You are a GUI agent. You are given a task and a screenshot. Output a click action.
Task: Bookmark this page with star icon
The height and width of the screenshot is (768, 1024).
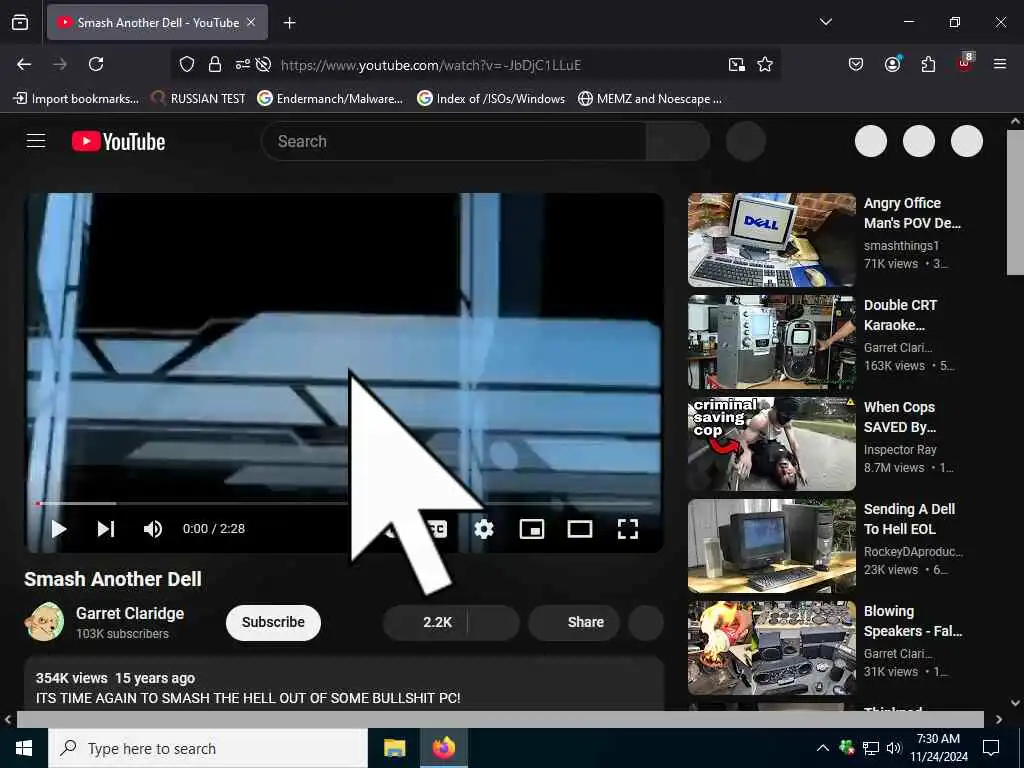coord(765,64)
